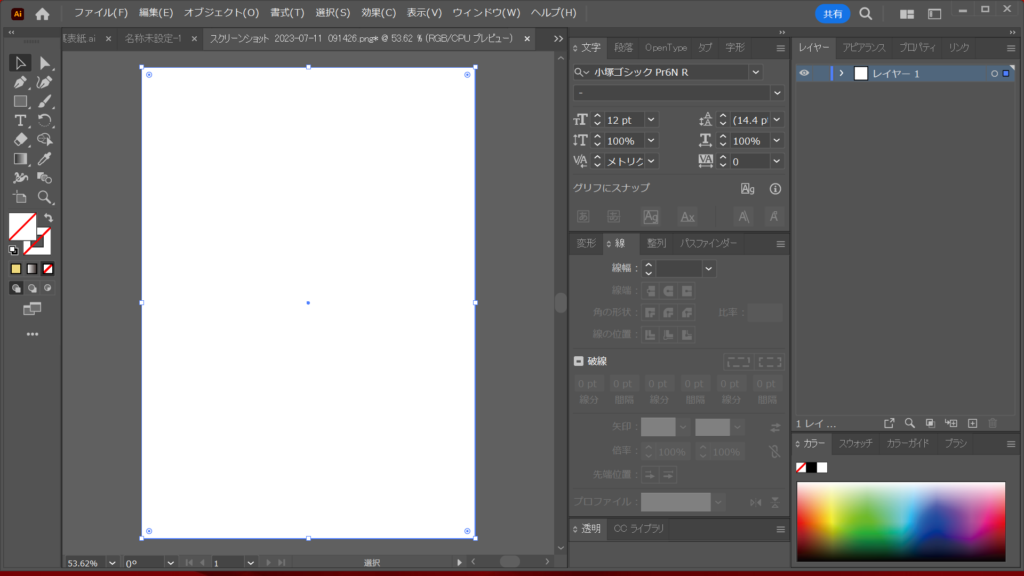Select the Symbol Sprayer tool
Screen dimensions: 1024x576
tap(20, 178)
